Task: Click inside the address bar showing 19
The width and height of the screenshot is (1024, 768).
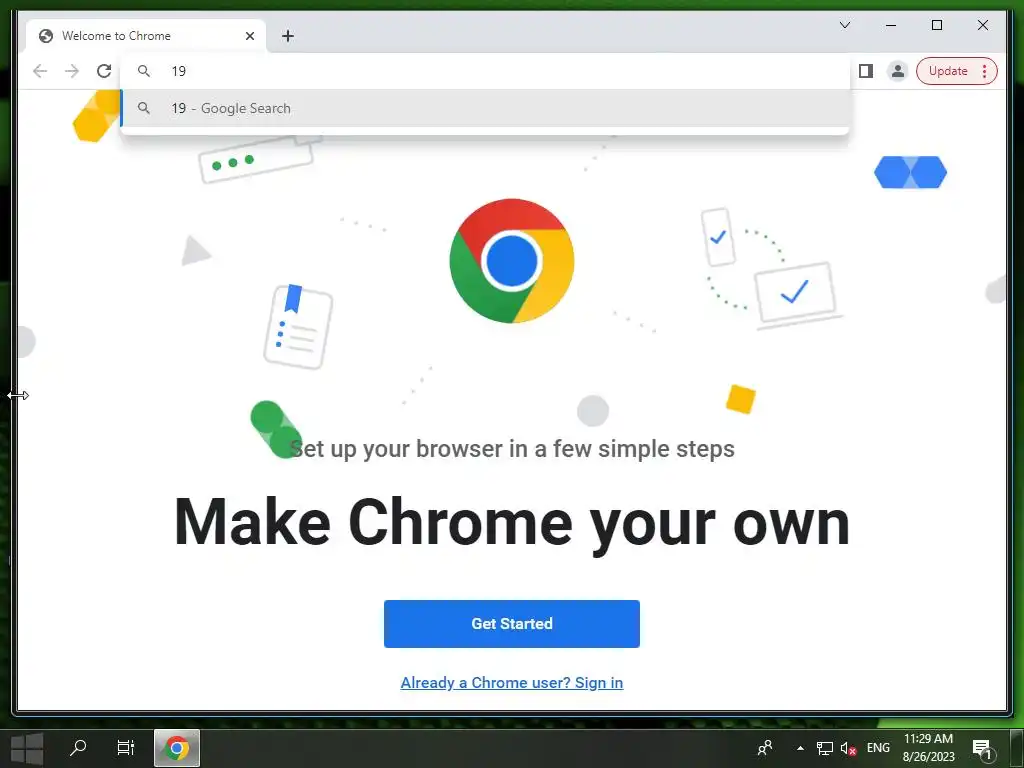Action: (485, 71)
